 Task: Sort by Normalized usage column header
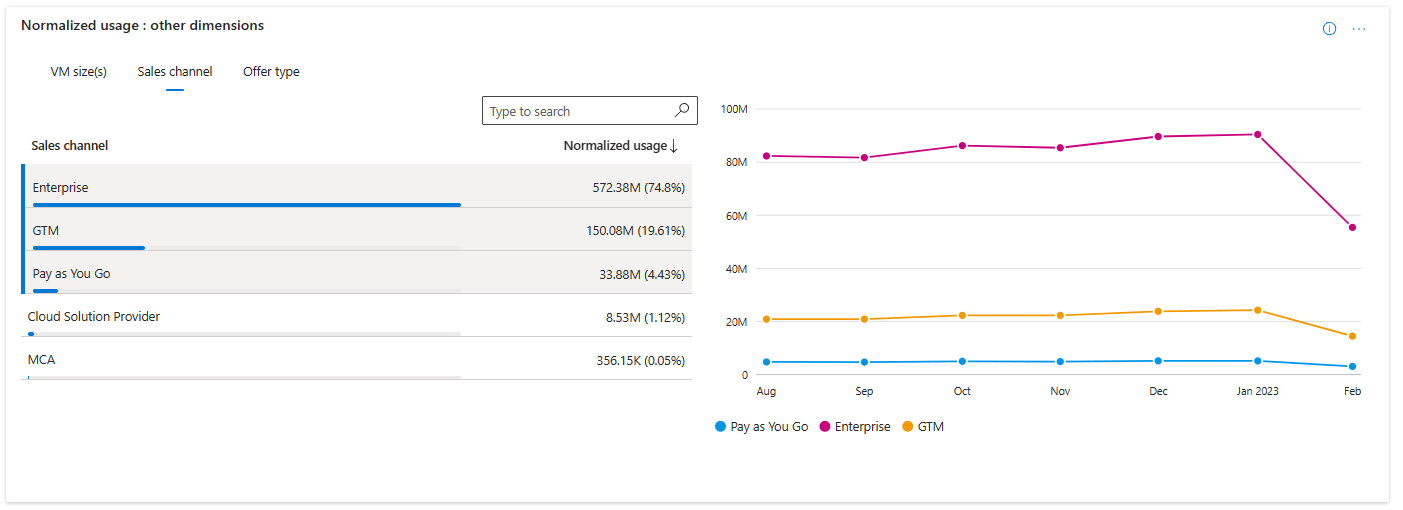pyautogui.click(x=614, y=146)
